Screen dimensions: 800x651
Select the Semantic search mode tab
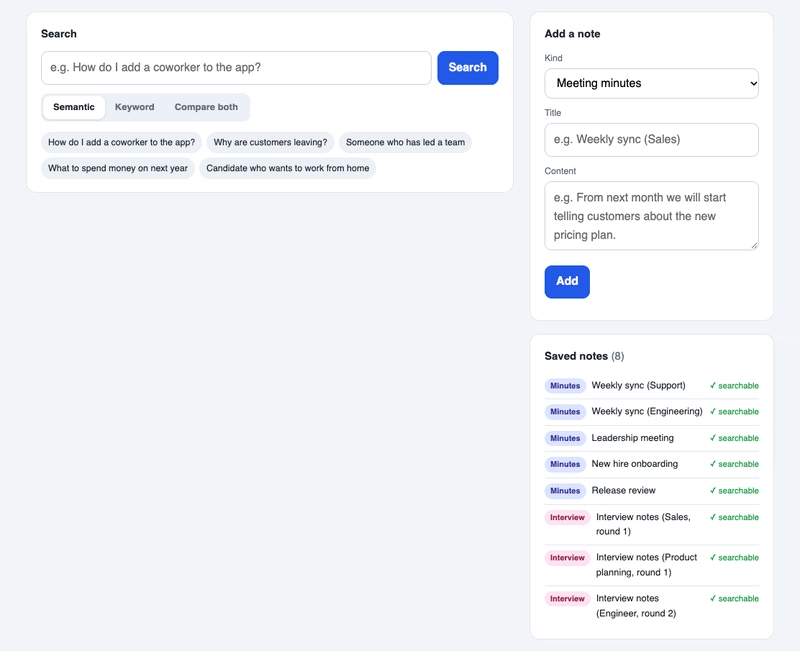coord(74,107)
